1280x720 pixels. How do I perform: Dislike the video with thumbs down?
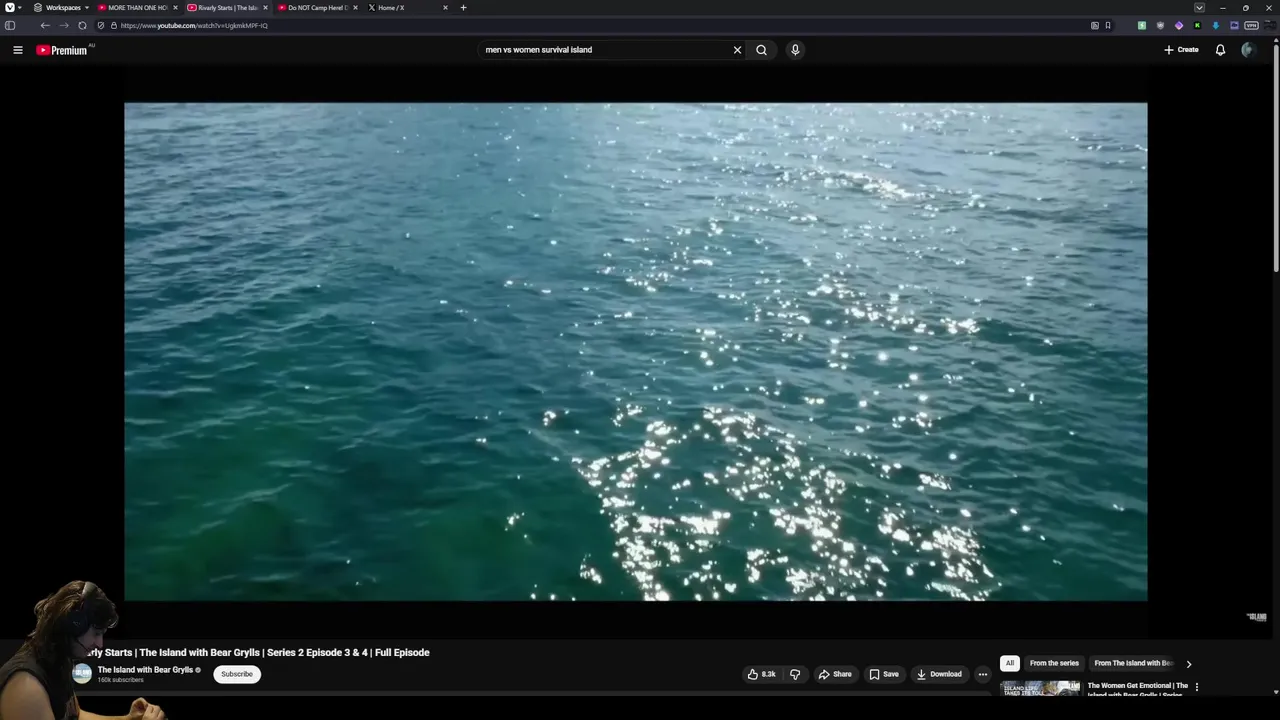coord(795,674)
